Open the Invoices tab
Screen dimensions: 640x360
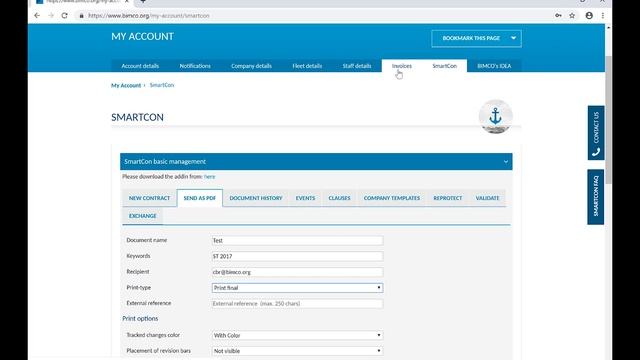pyautogui.click(x=402, y=66)
